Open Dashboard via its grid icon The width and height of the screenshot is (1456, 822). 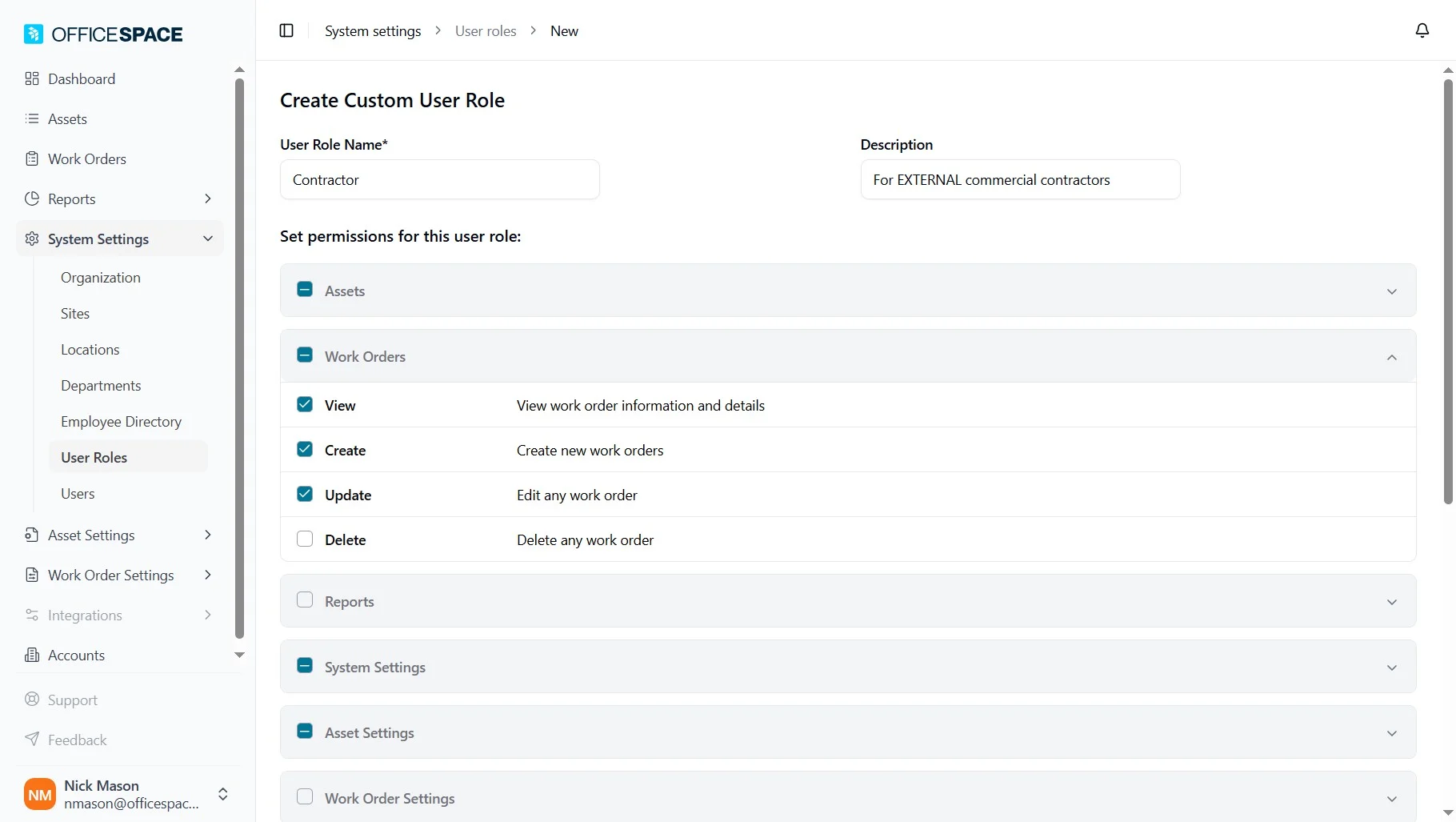point(32,78)
